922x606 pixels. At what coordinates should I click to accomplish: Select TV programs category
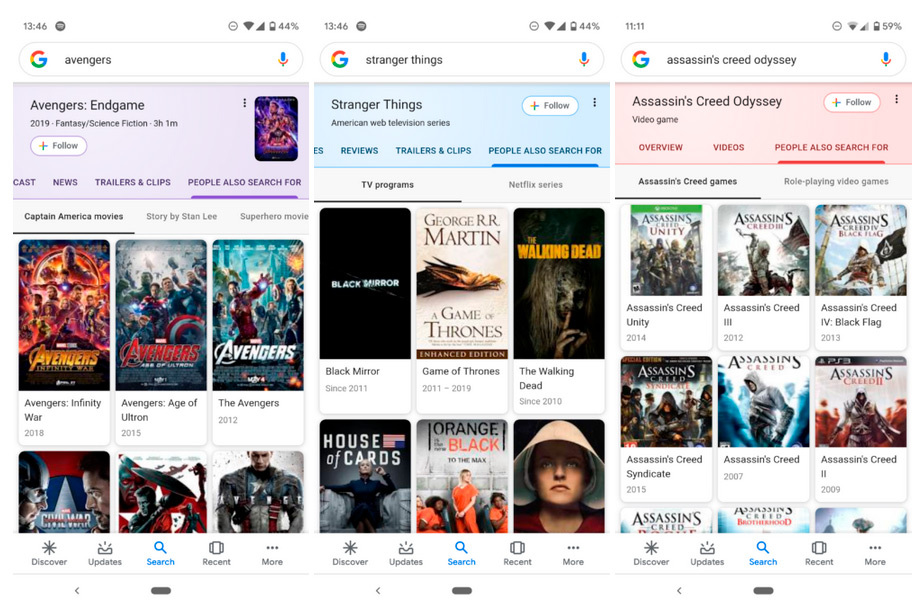pyautogui.click(x=387, y=185)
